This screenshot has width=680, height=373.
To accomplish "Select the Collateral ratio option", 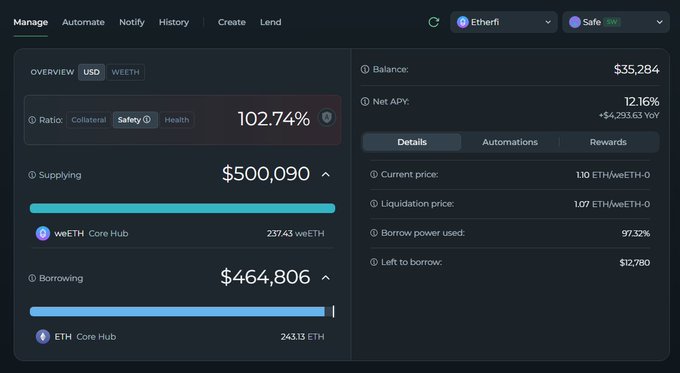I will point(88,120).
